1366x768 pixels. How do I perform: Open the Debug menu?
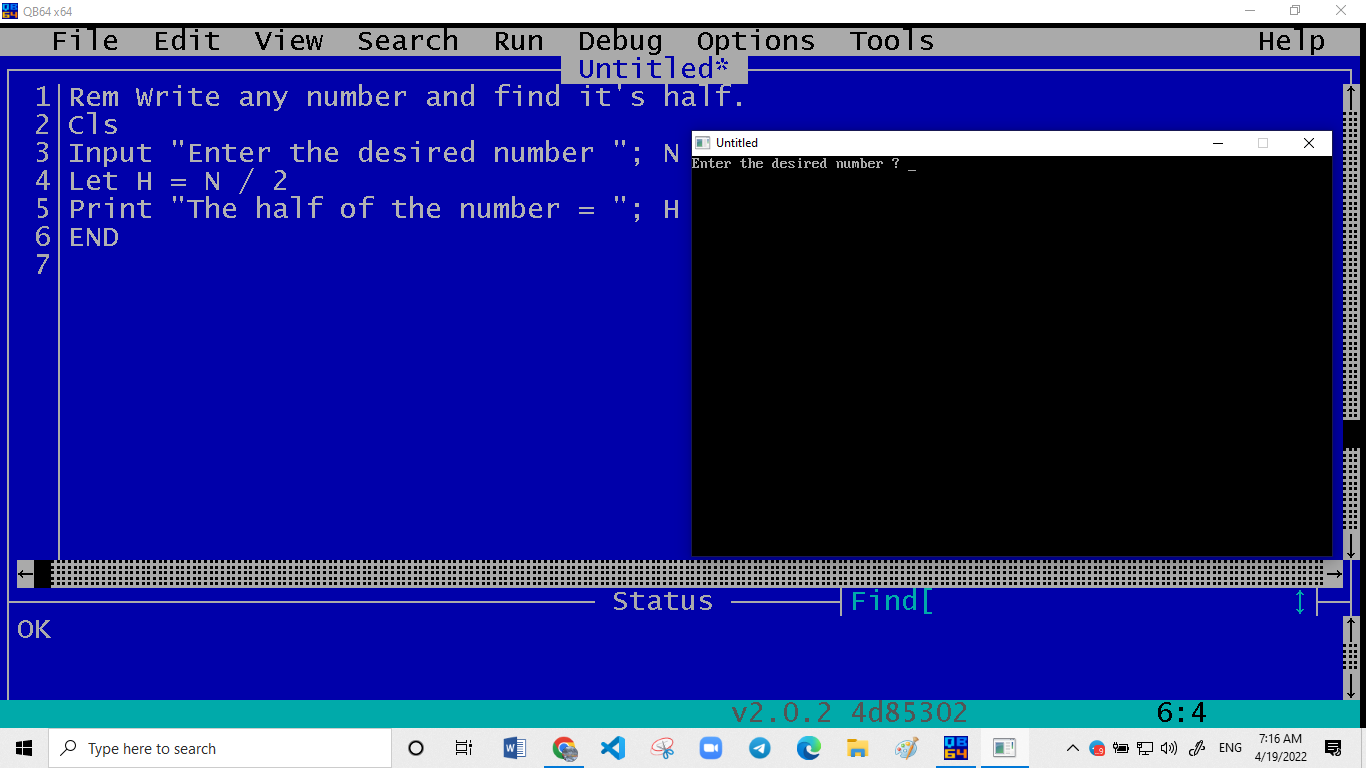[620, 41]
